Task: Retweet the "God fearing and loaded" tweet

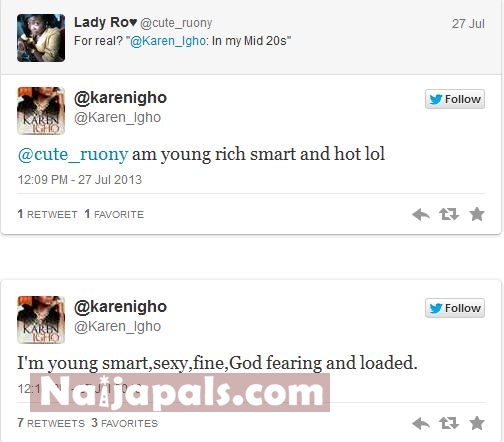Action: pos(449,423)
